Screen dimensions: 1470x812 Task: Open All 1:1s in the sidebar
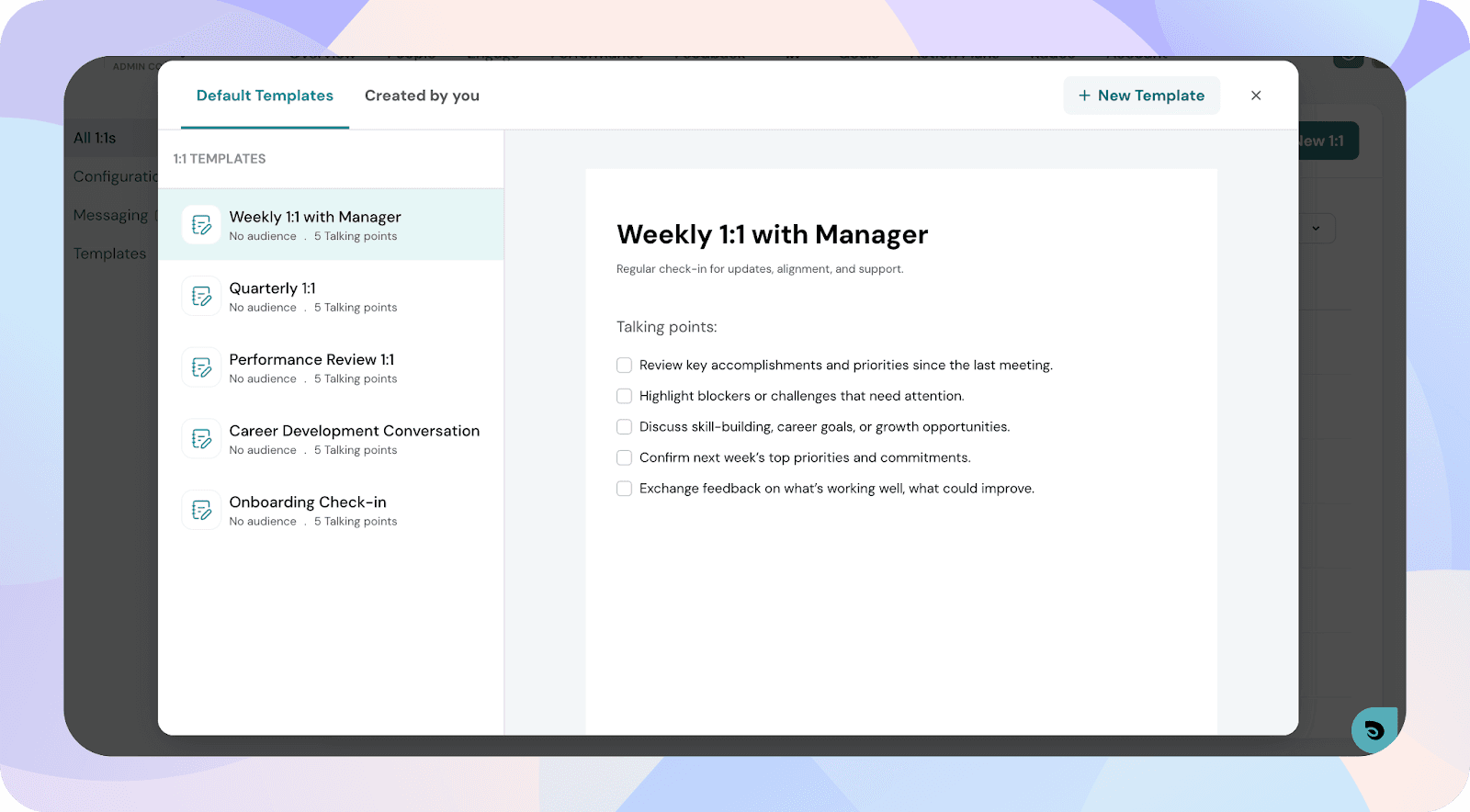pos(95,138)
